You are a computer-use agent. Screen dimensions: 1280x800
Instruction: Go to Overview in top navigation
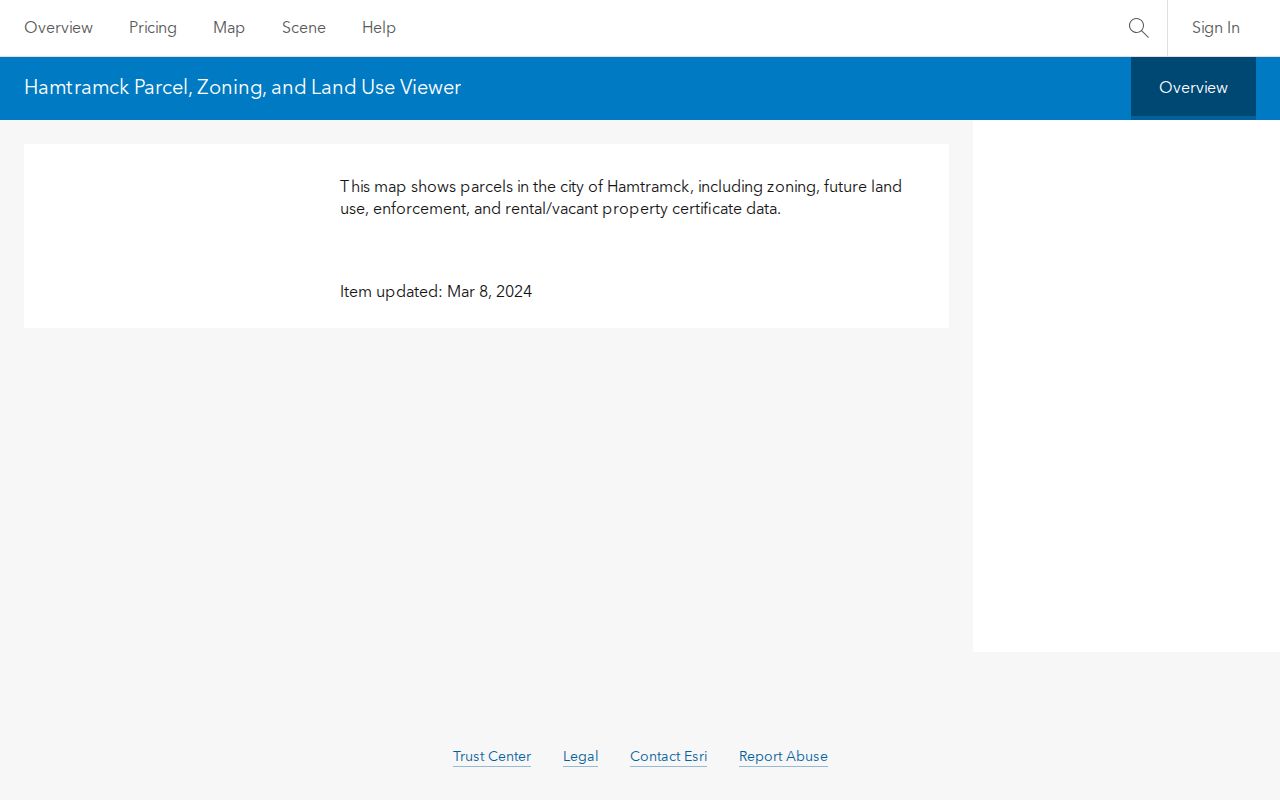tap(58, 28)
